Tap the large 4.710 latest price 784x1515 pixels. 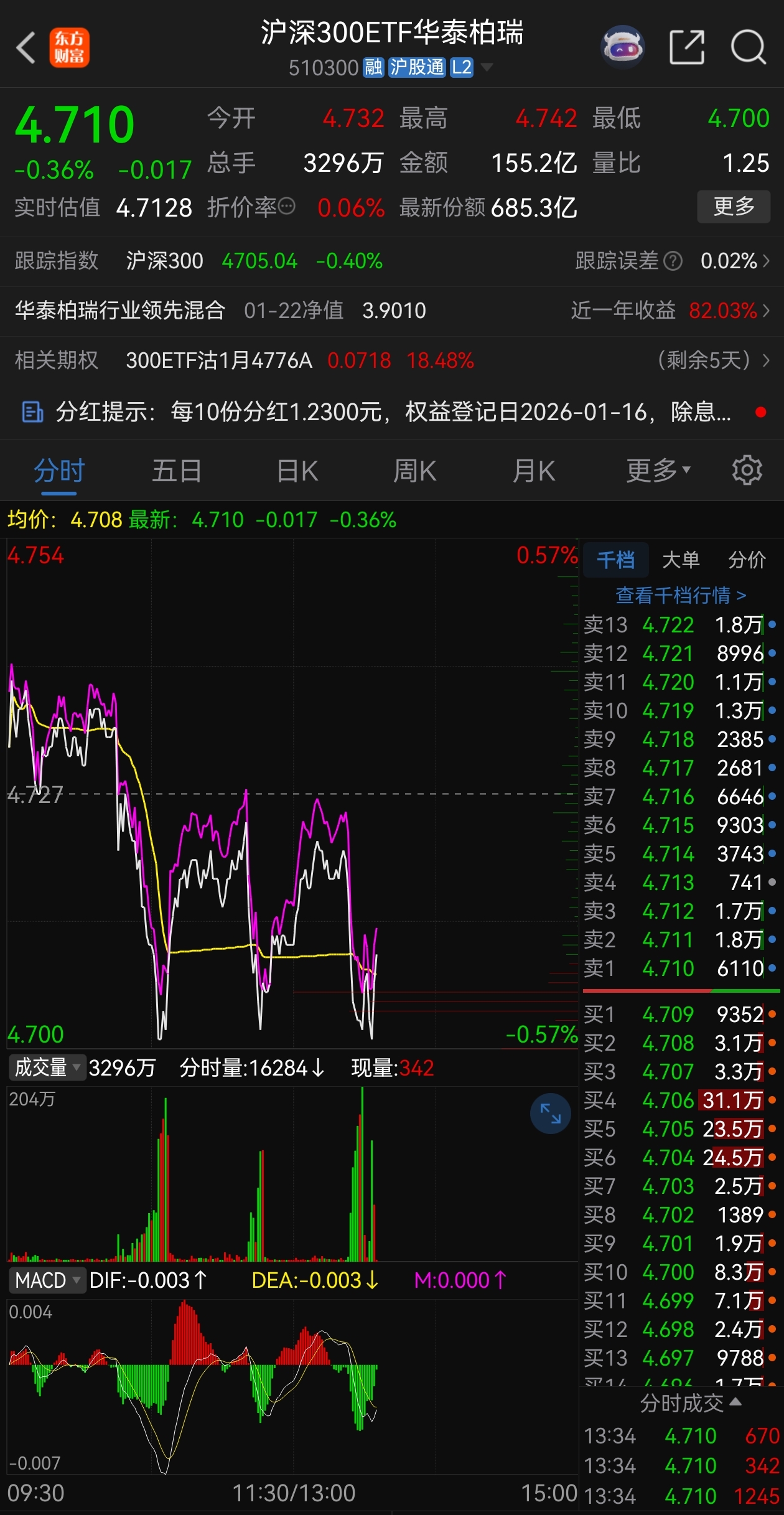point(75,124)
